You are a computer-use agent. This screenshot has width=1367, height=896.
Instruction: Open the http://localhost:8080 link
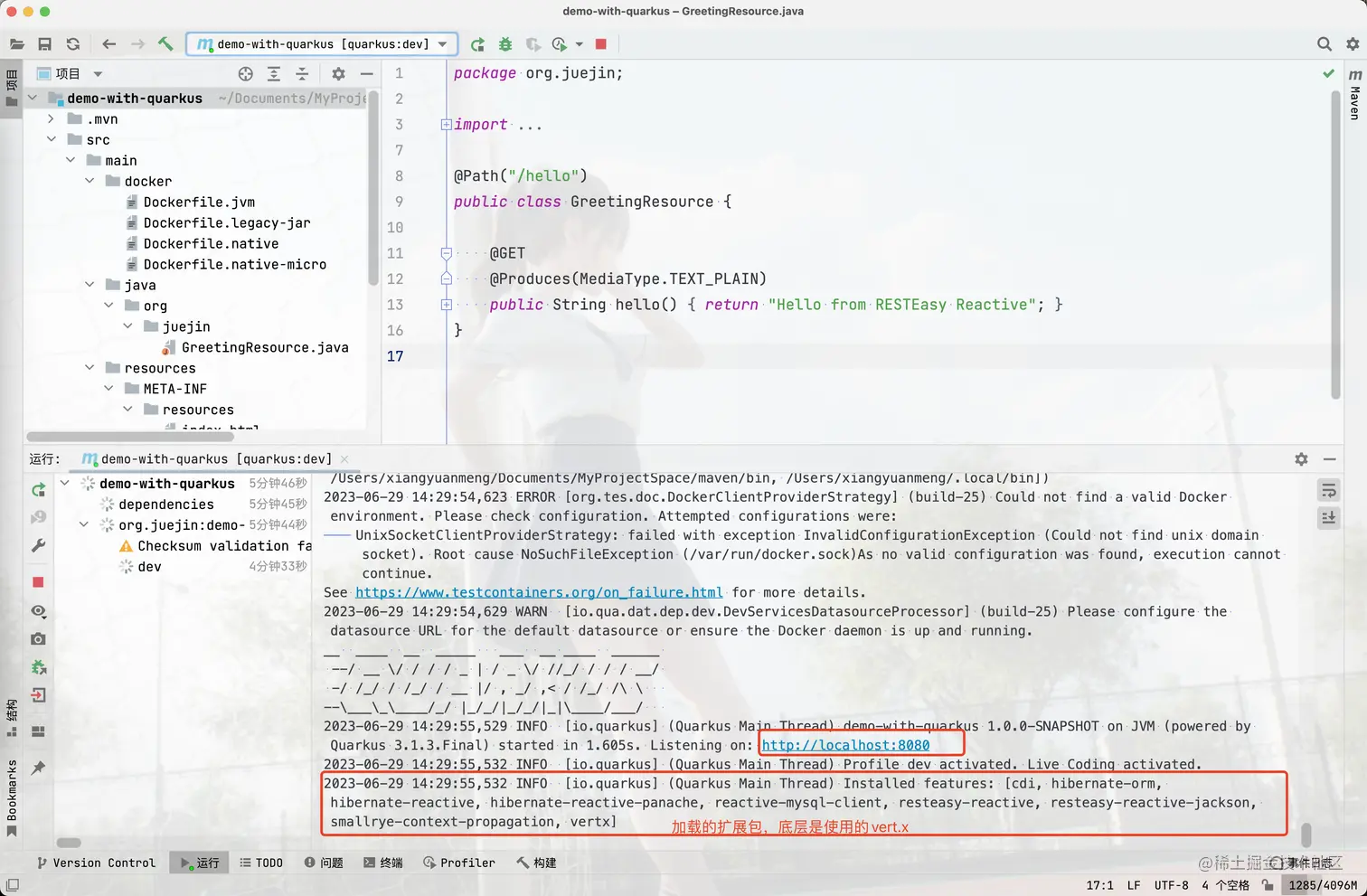(x=845, y=745)
